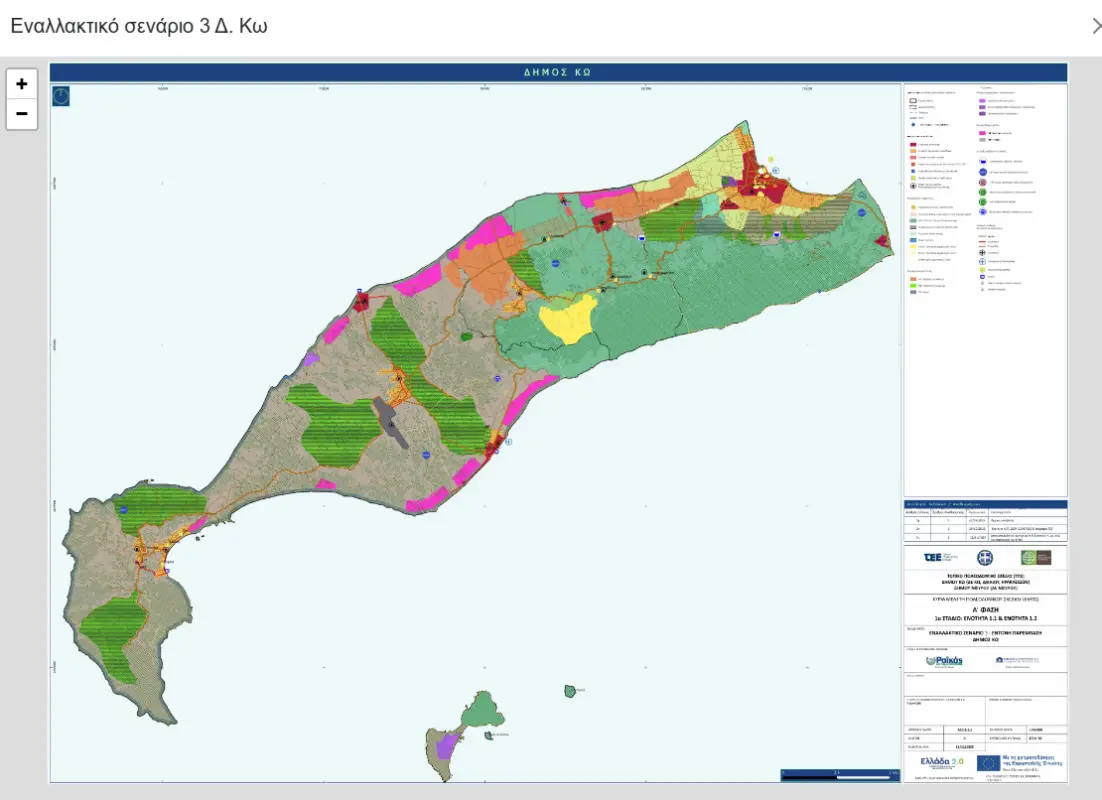Click the Greek national emblem logo
Image resolution: width=1102 pixels, height=800 pixels.
[985, 558]
